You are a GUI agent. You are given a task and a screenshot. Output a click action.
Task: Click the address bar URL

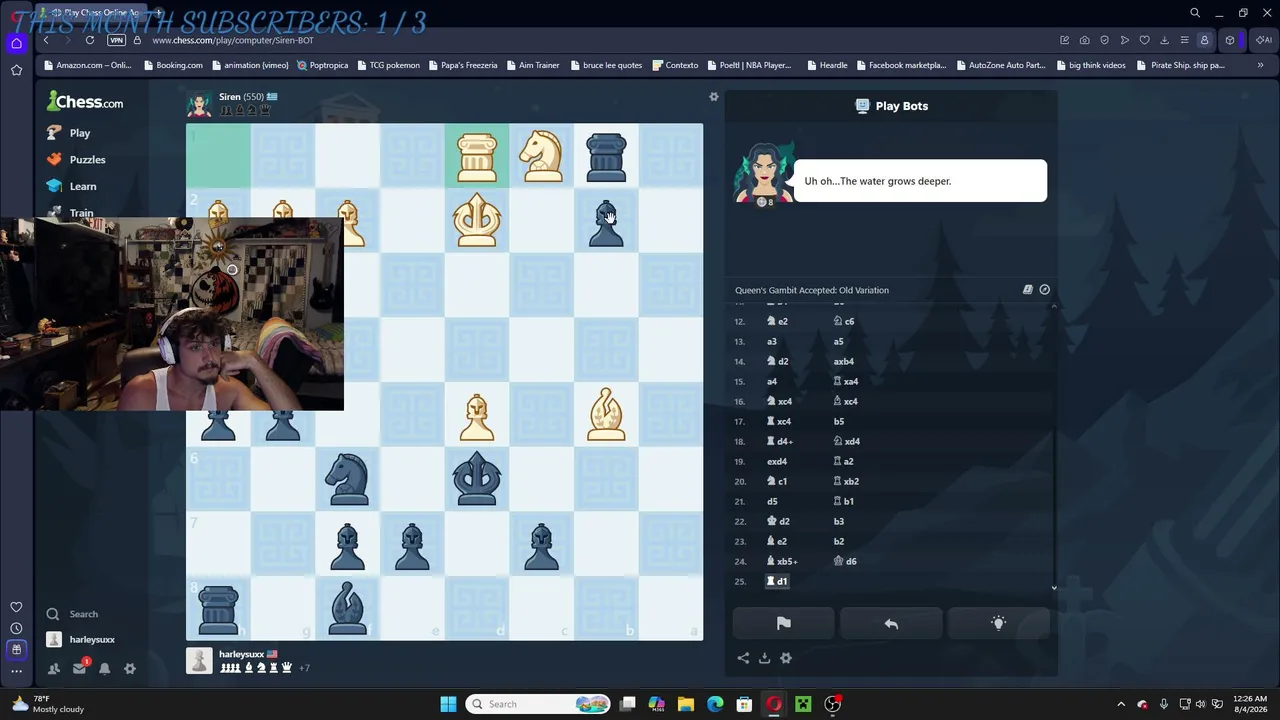(233, 40)
